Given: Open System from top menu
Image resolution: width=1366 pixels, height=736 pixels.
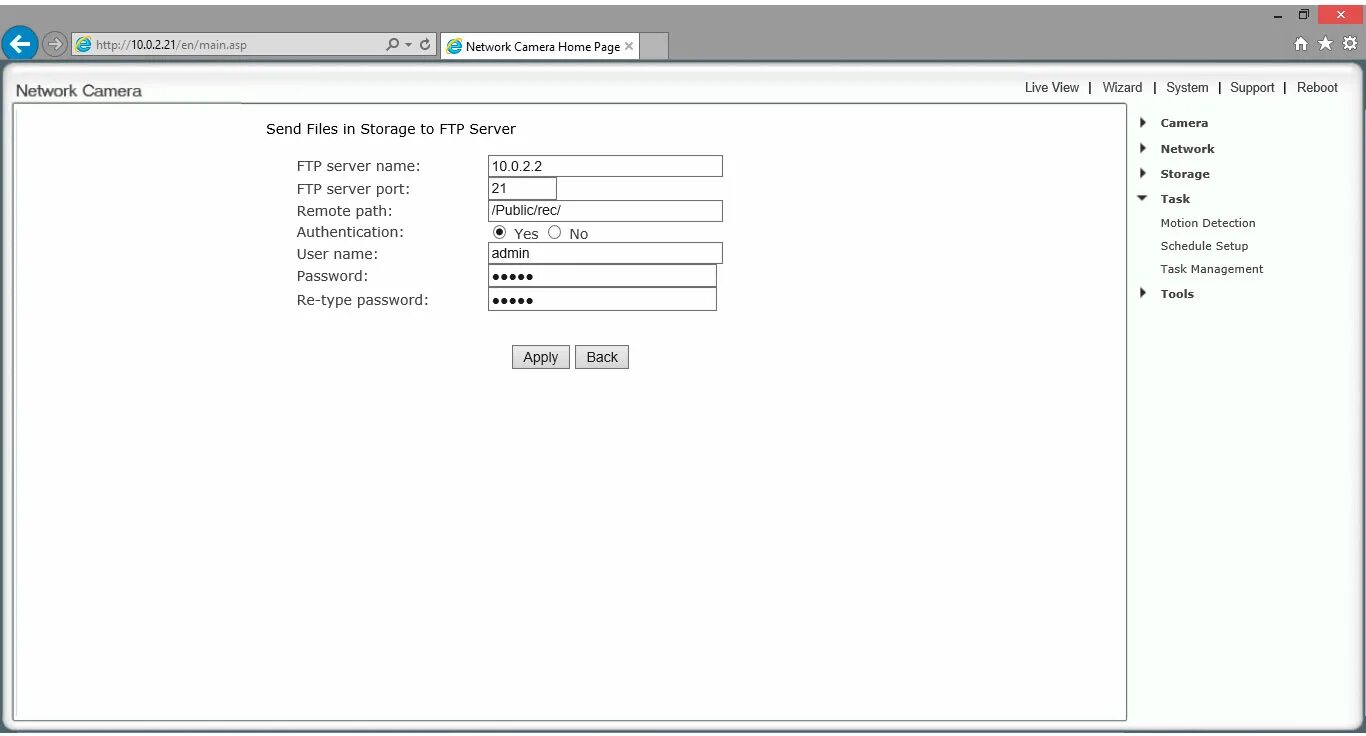Looking at the screenshot, I should 1187,88.
